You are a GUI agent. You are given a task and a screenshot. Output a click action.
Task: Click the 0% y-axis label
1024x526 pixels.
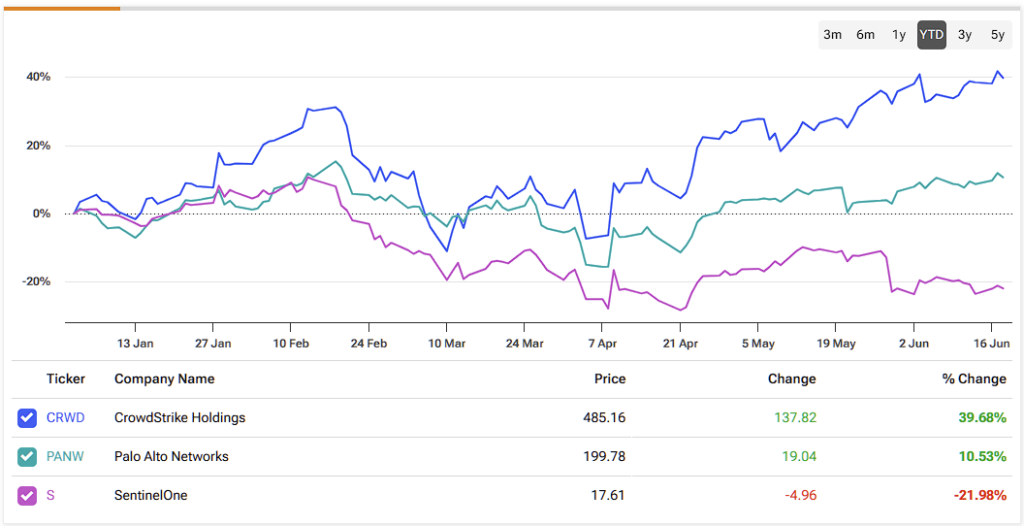[x=42, y=214]
